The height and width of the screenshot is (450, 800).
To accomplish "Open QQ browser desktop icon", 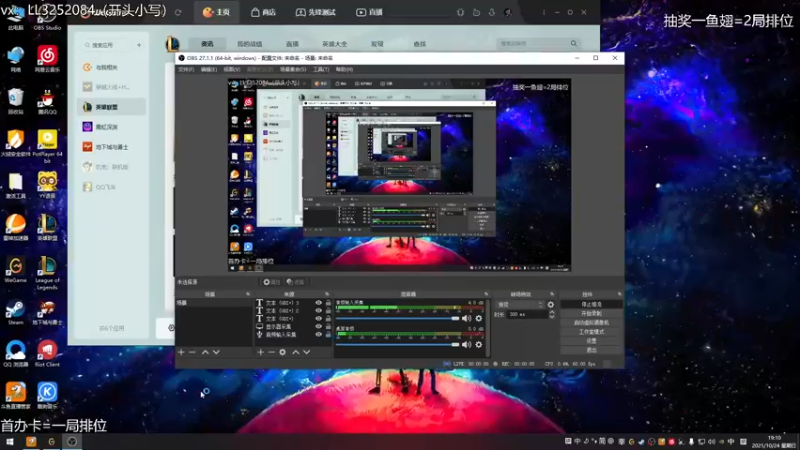I will tap(15, 354).
